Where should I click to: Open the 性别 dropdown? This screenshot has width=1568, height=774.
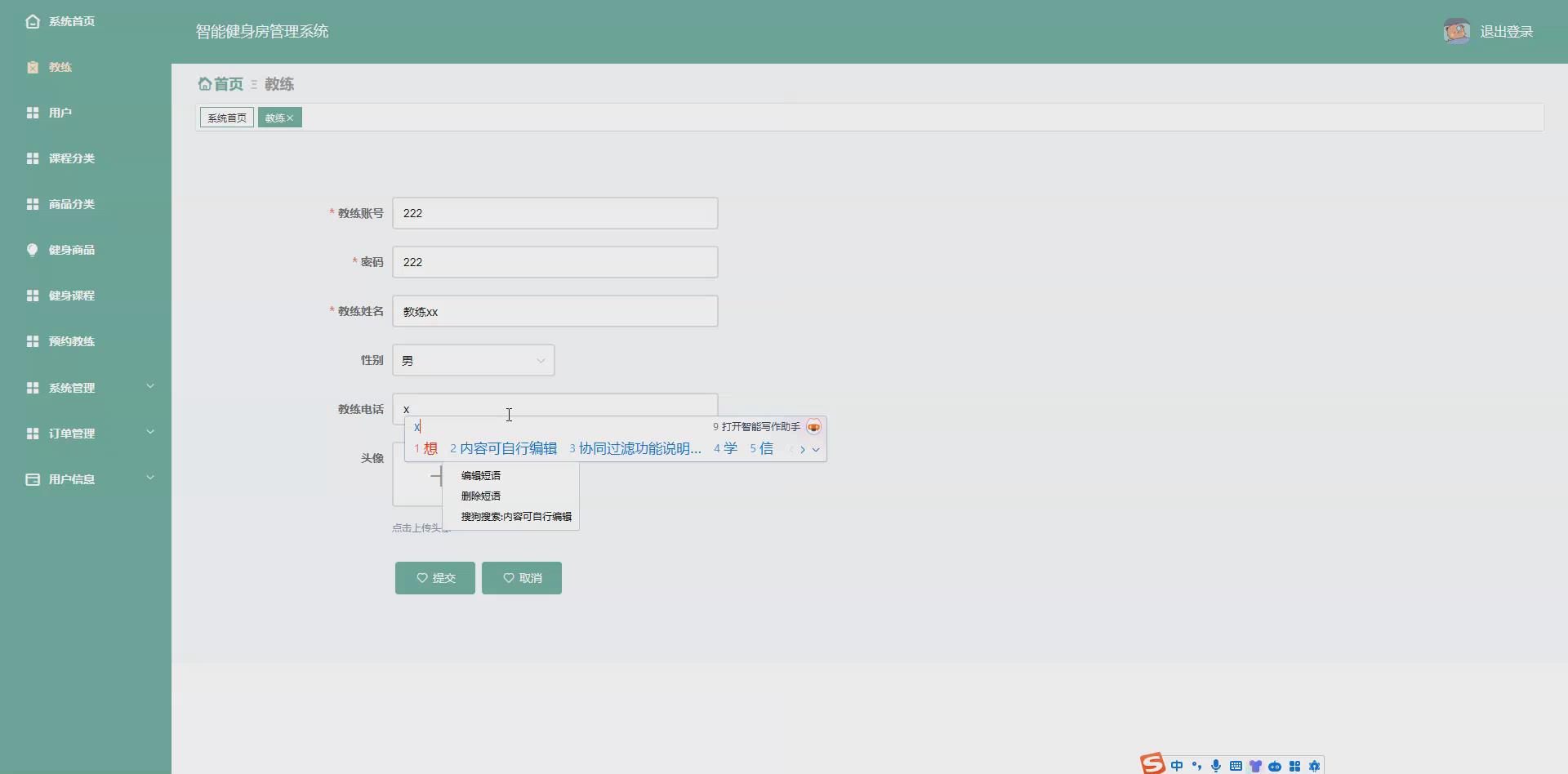474,360
